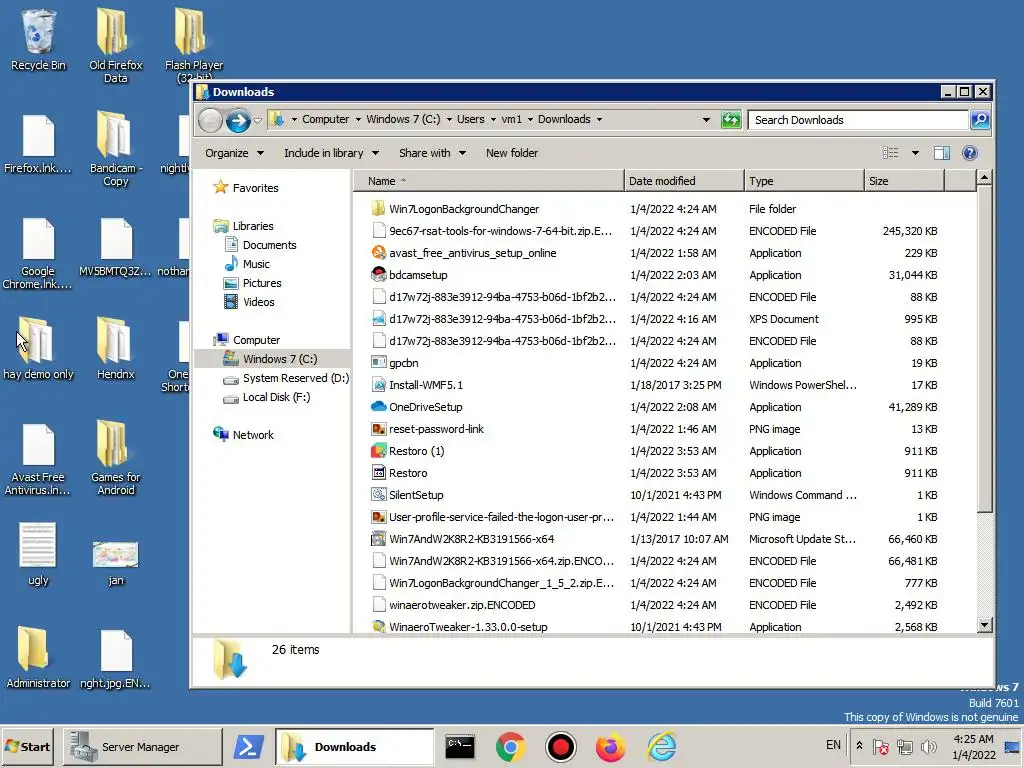Viewport: 1024px width, 768px height.
Task: Click file list scrollbar up arrow
Action: [x=985, y=178]
